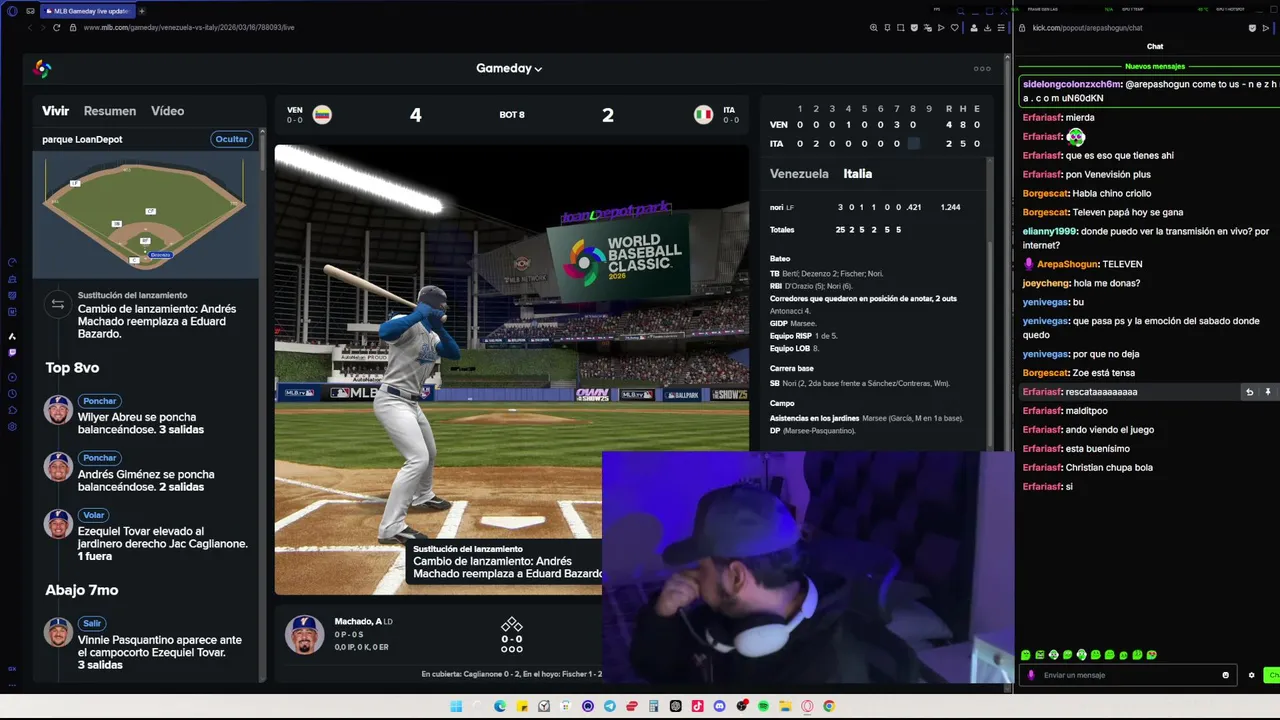Click the ArepaShogun username in chat

click(x=1067, y=264)
